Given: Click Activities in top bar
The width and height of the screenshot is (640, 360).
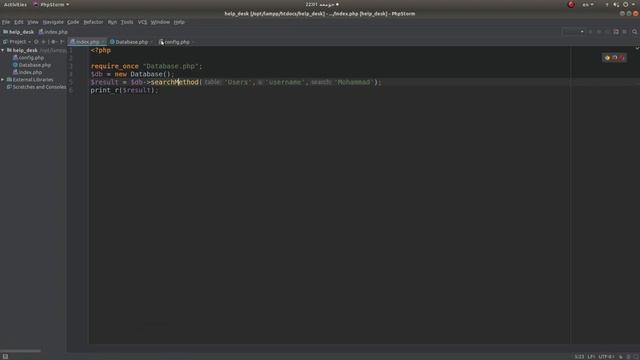Looking at the screenshot, I should [x=15, y=4].
